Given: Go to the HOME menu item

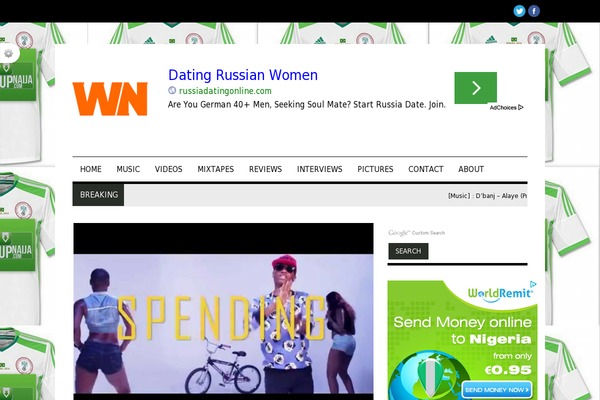Looking at the screenshot, I should [91, 169].
